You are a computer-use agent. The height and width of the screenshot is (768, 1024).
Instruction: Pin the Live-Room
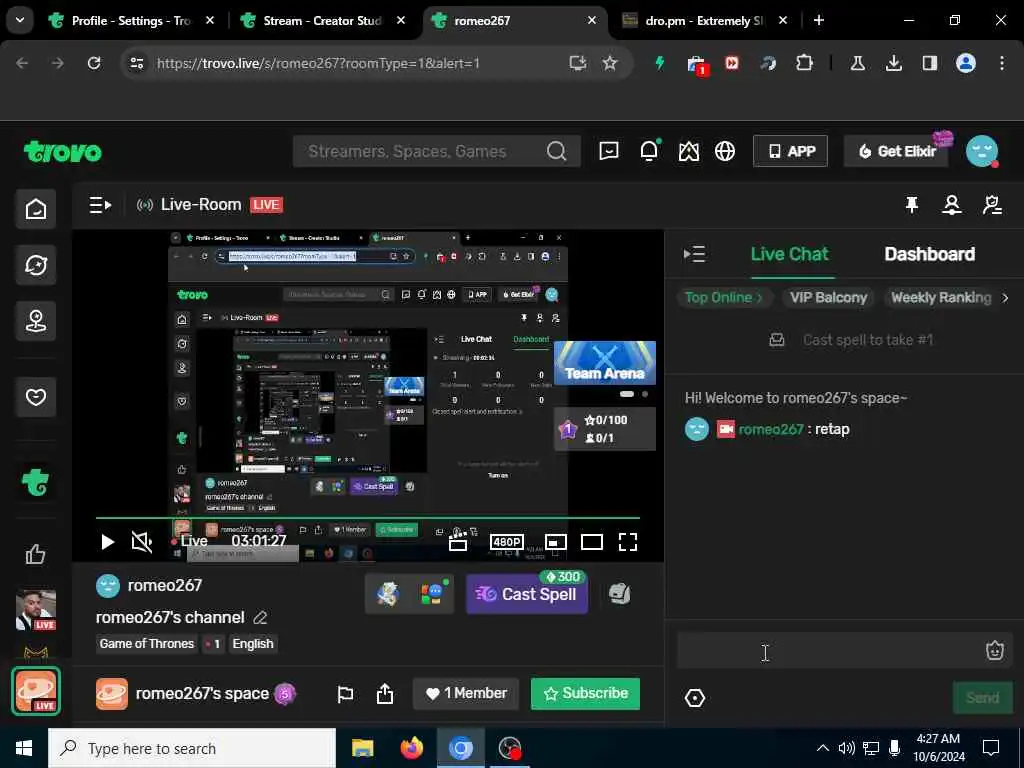point(912,205)
